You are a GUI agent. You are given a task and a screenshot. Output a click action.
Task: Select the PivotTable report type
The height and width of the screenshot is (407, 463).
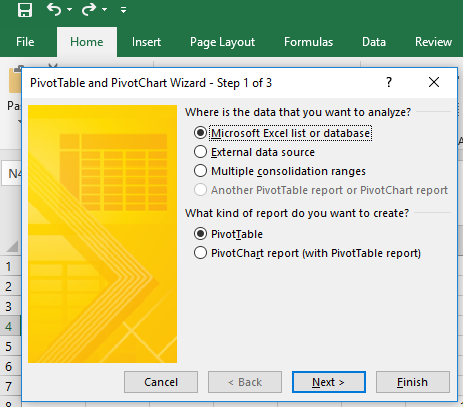228,234
